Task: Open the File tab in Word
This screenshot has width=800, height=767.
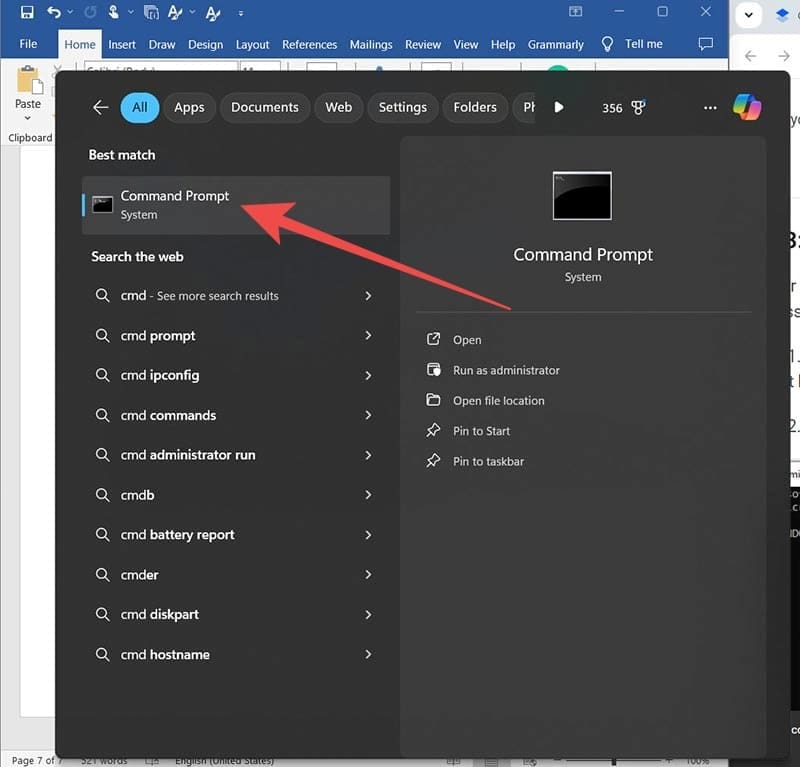Action: [28, 44]
